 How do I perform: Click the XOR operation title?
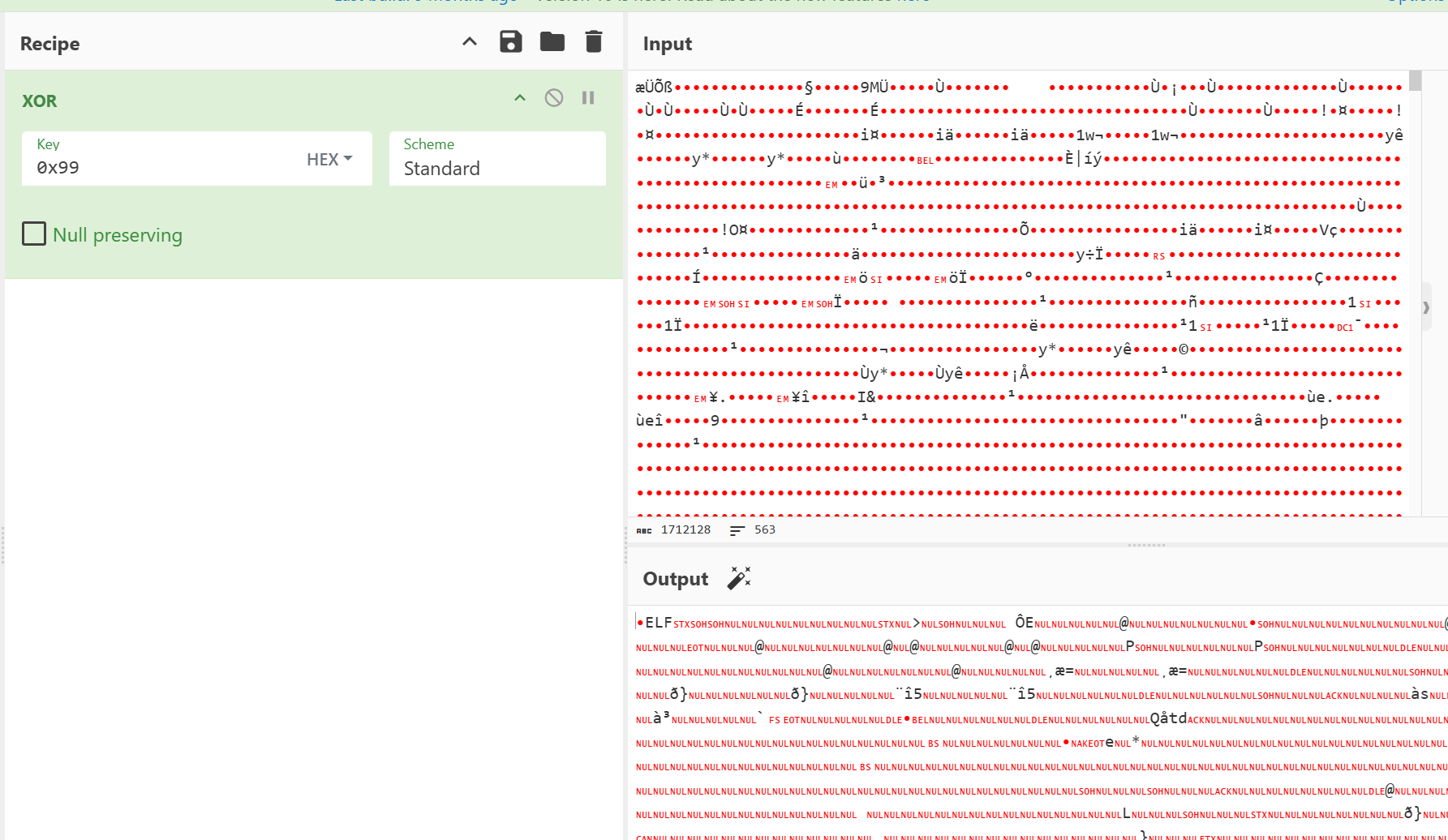tap(40, 101)
